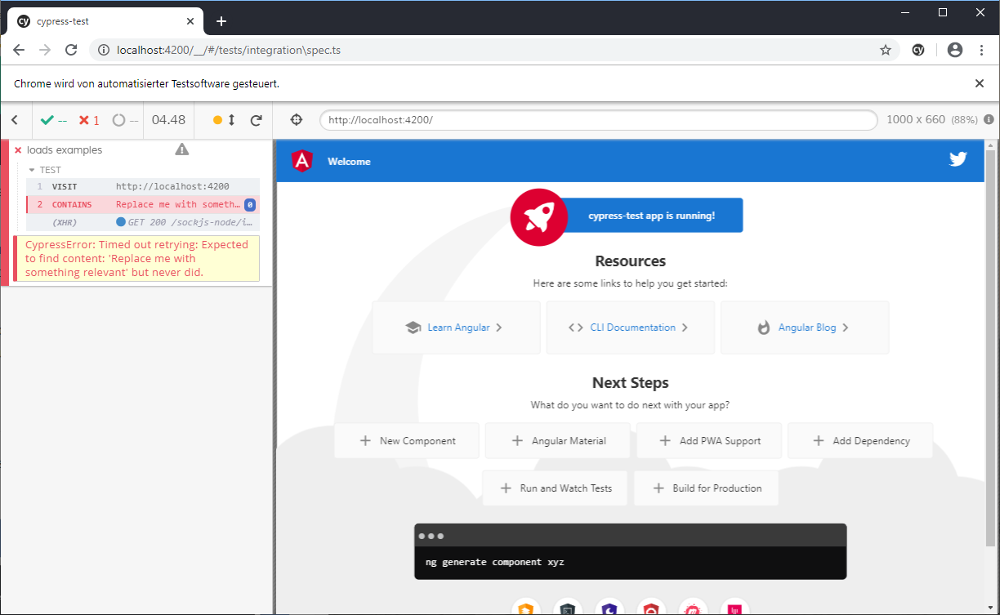Click the ng generate component xyz terminal text
The image size is (1000, 615).
click(x=495, y=562)
